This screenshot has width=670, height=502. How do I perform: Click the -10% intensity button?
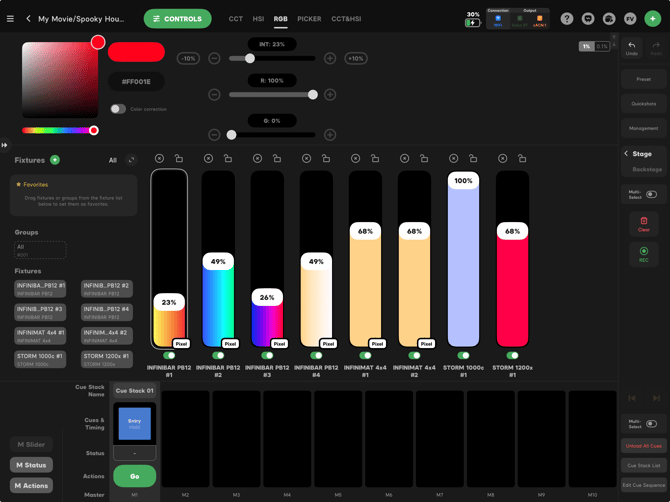[x=188, y=59]
